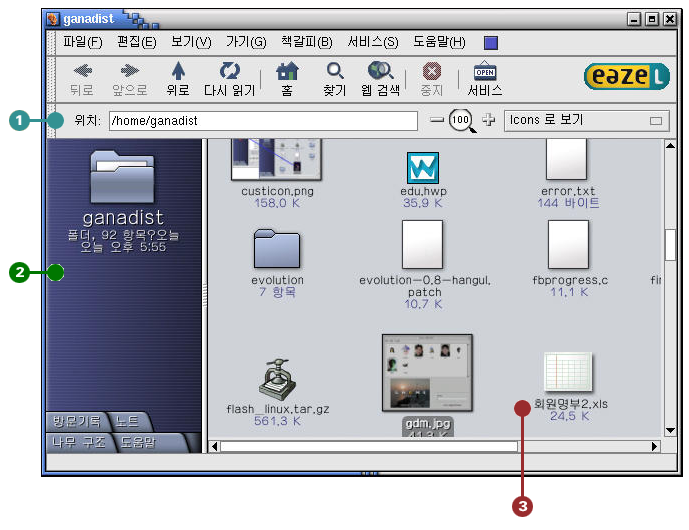The height and width of the screenshot is (530, 689).
Task: Open the 도움말(H) menu
Action: coord(439,42)
